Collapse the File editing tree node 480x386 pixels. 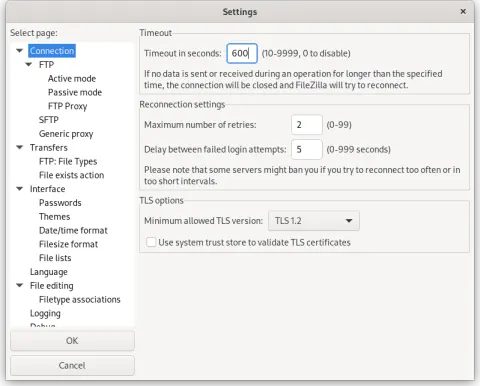pyautogui.click(x=20, y=286)
